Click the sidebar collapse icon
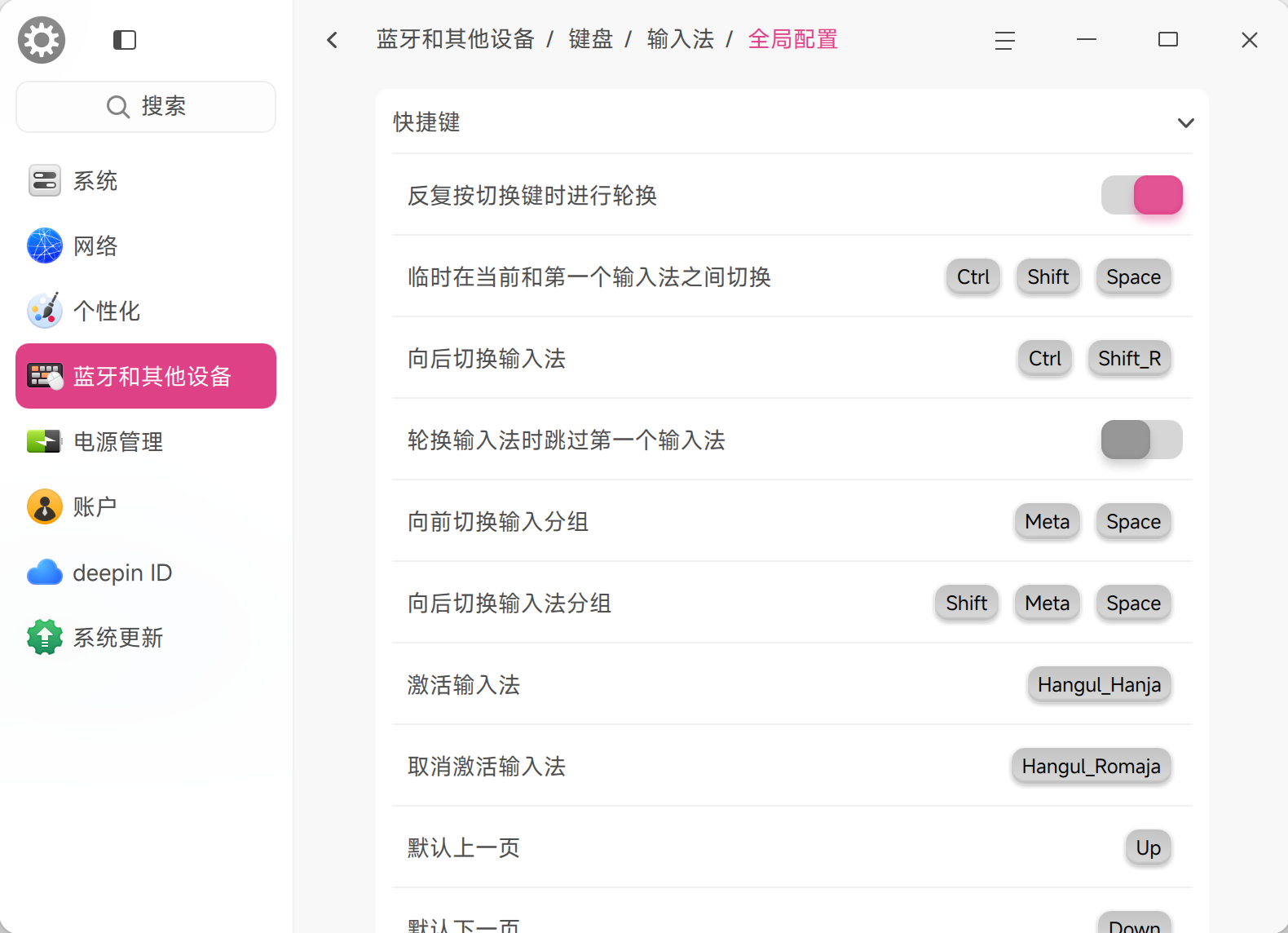This screenshot has width=1288, height=933. (125, 40)
